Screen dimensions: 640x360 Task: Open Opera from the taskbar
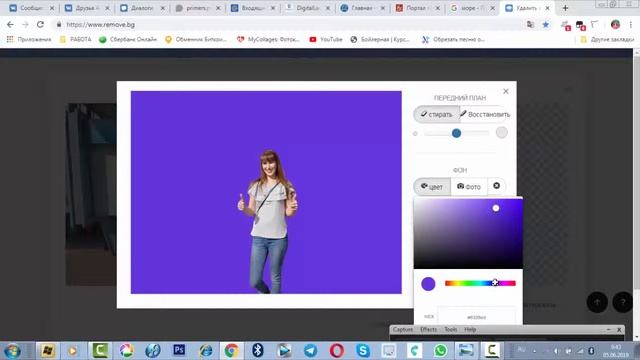point(336,350)
